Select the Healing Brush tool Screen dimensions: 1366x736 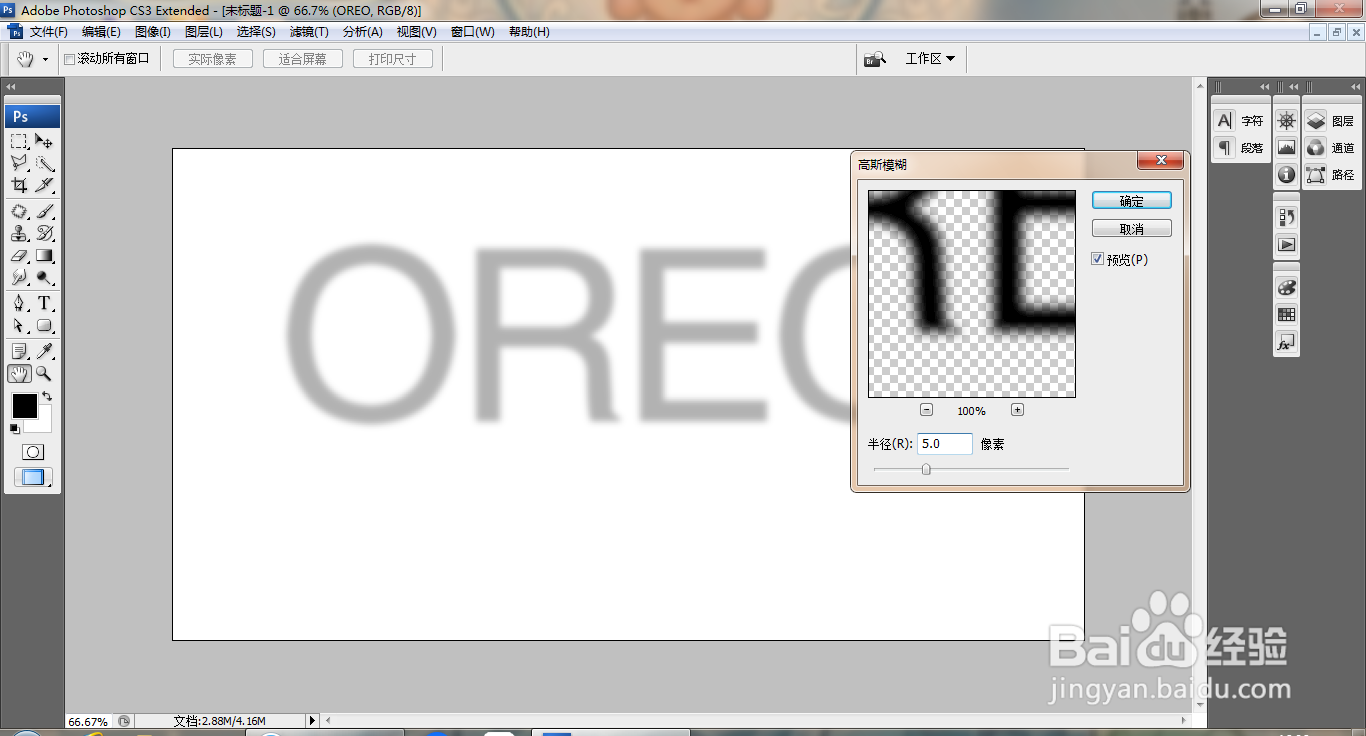click(19, 211)
